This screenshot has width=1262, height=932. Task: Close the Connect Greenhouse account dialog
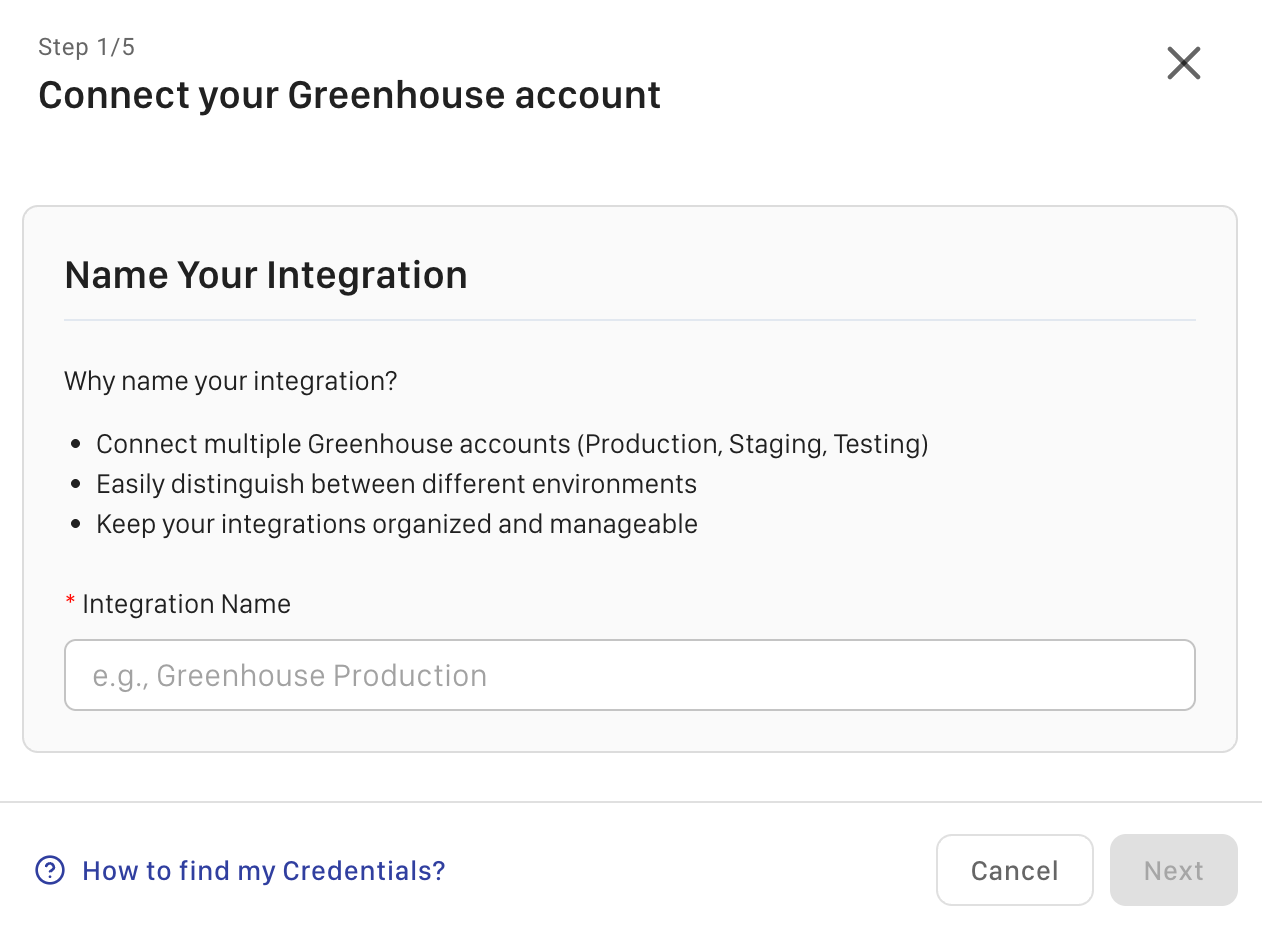click(x=1183, y=64)
